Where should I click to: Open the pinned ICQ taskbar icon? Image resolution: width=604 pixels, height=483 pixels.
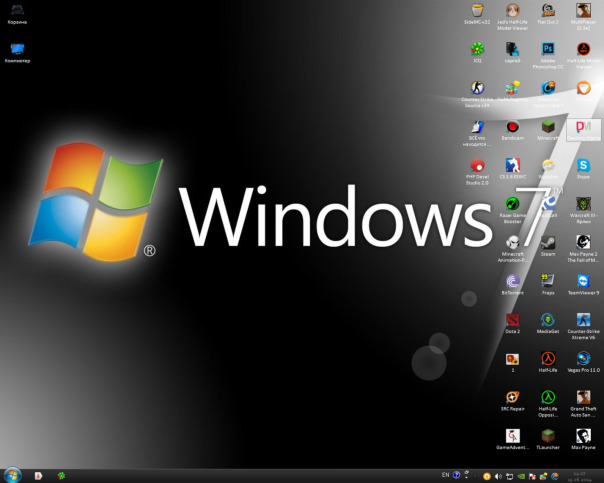tap(61, 476)
